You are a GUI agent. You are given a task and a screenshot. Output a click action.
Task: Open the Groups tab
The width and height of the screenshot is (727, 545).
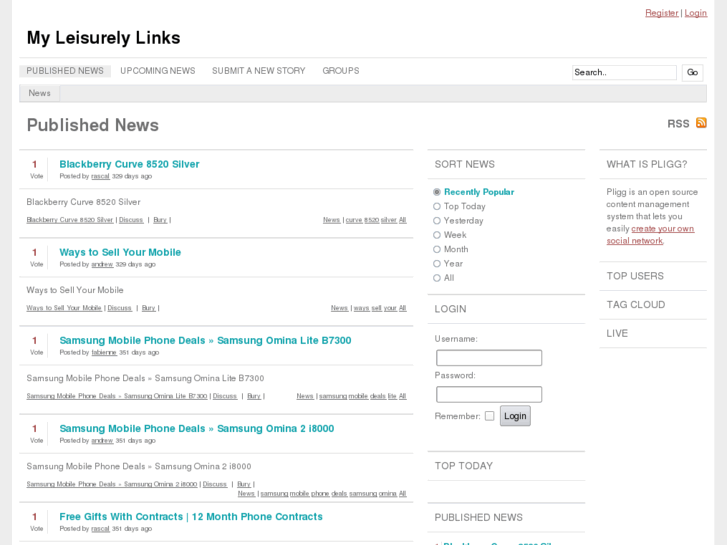pos(341,71)
